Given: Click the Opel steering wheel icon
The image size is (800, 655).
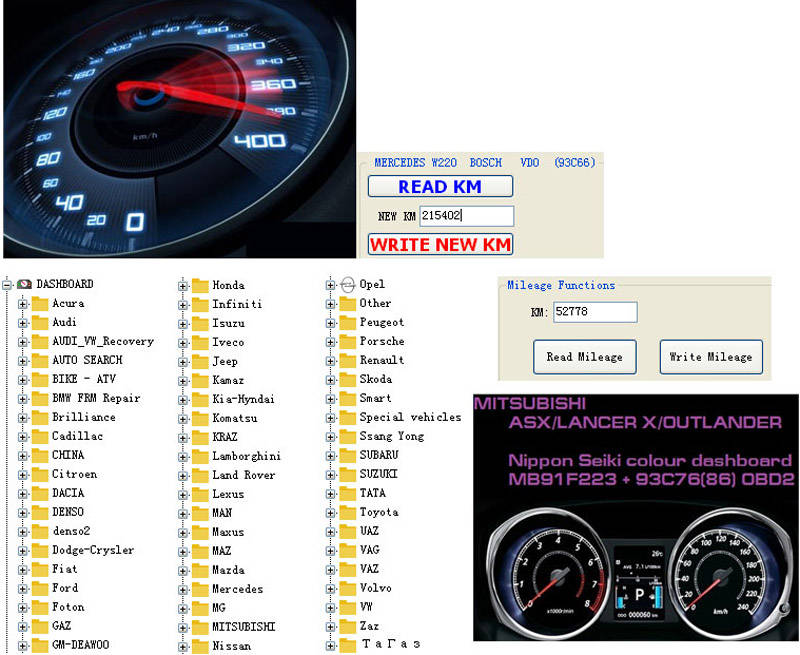Looking at the screenshot, I should click(x=347, y=284).
